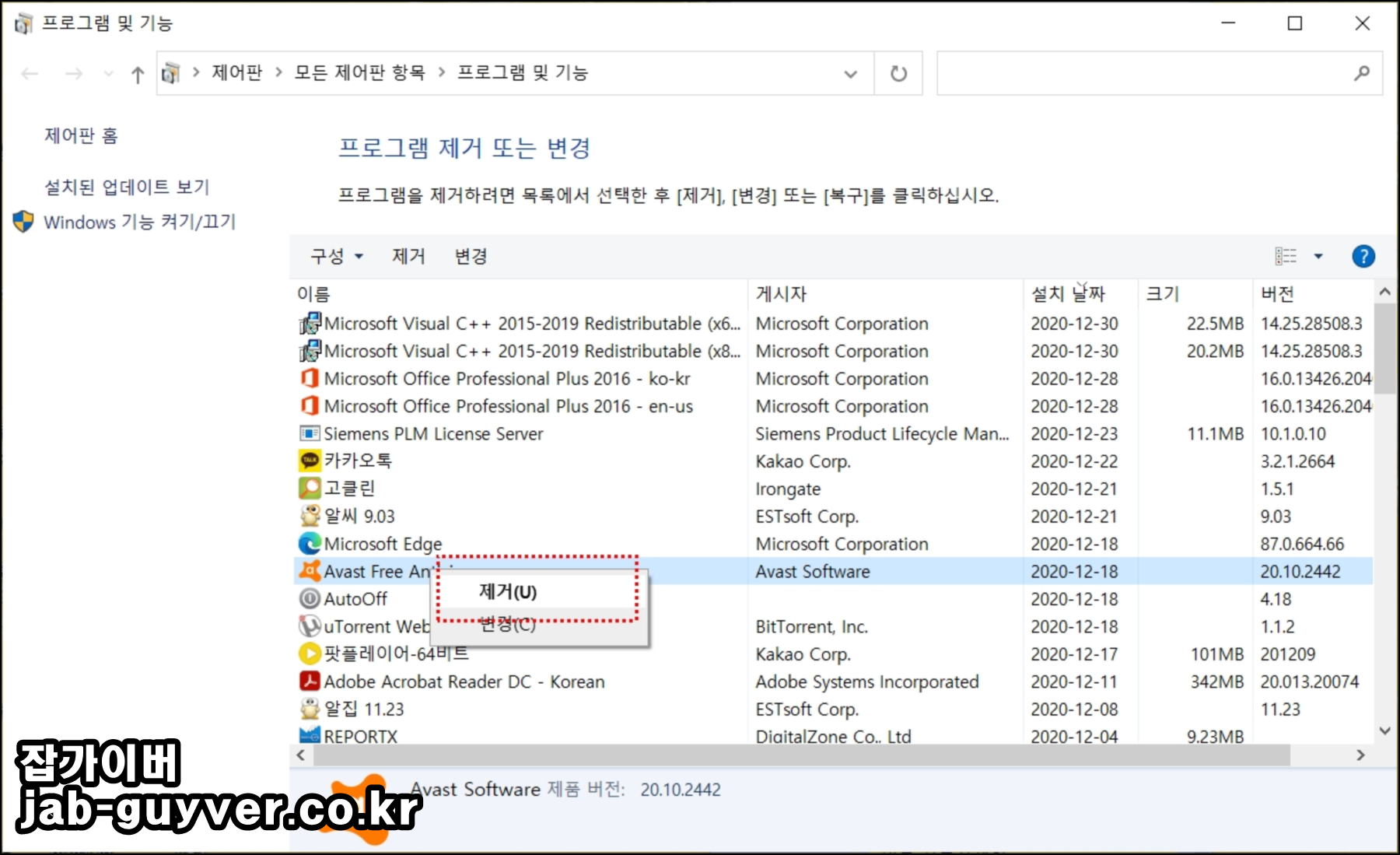
Task: Click the Microsoft Edge icon in list
Action: [310, 543]
